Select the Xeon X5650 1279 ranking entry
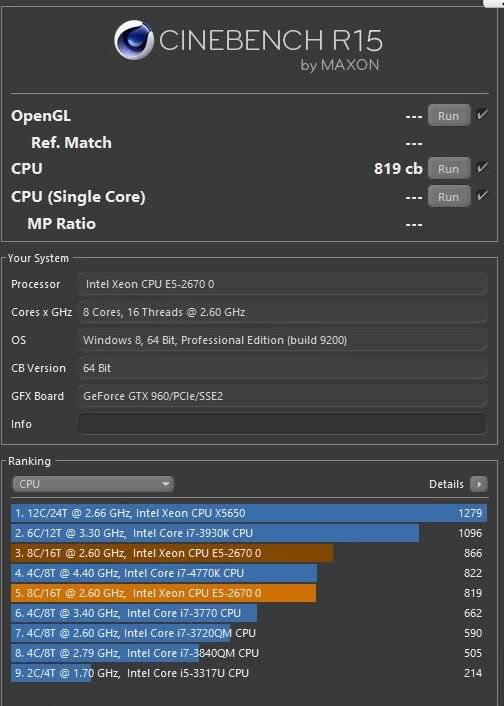 (249, 513)
